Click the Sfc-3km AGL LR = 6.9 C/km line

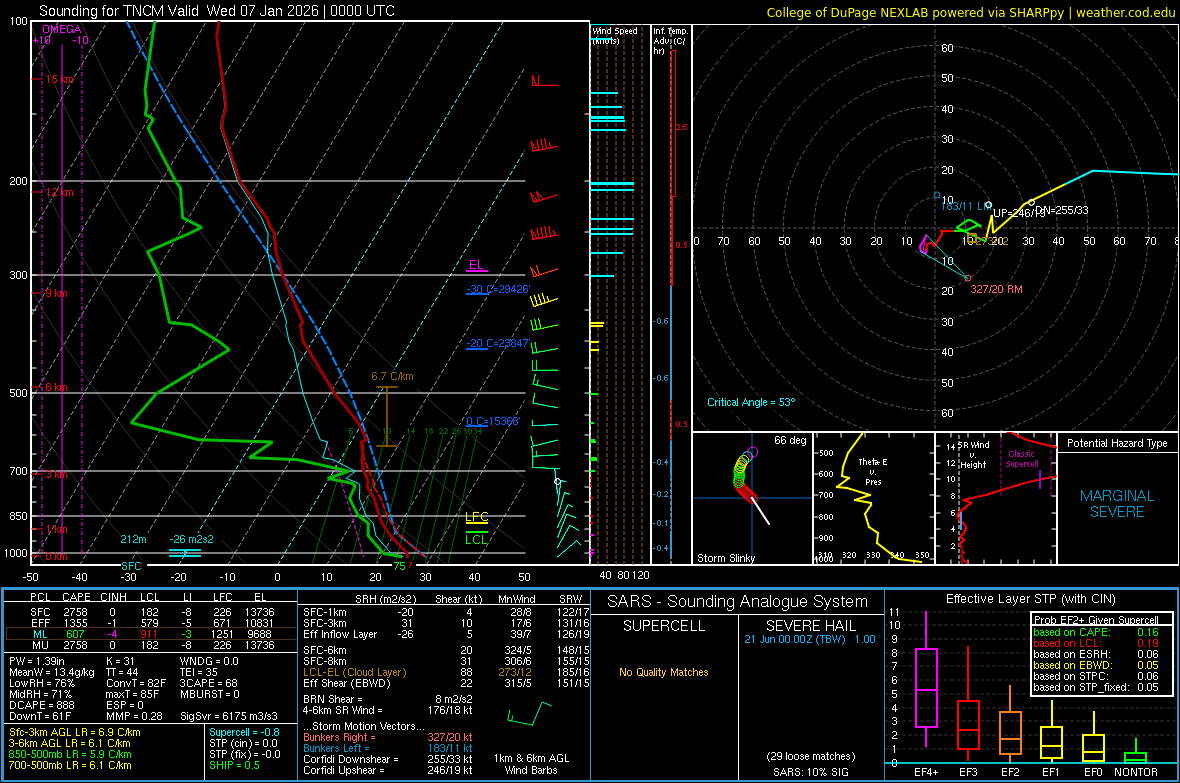click(75, 732)
